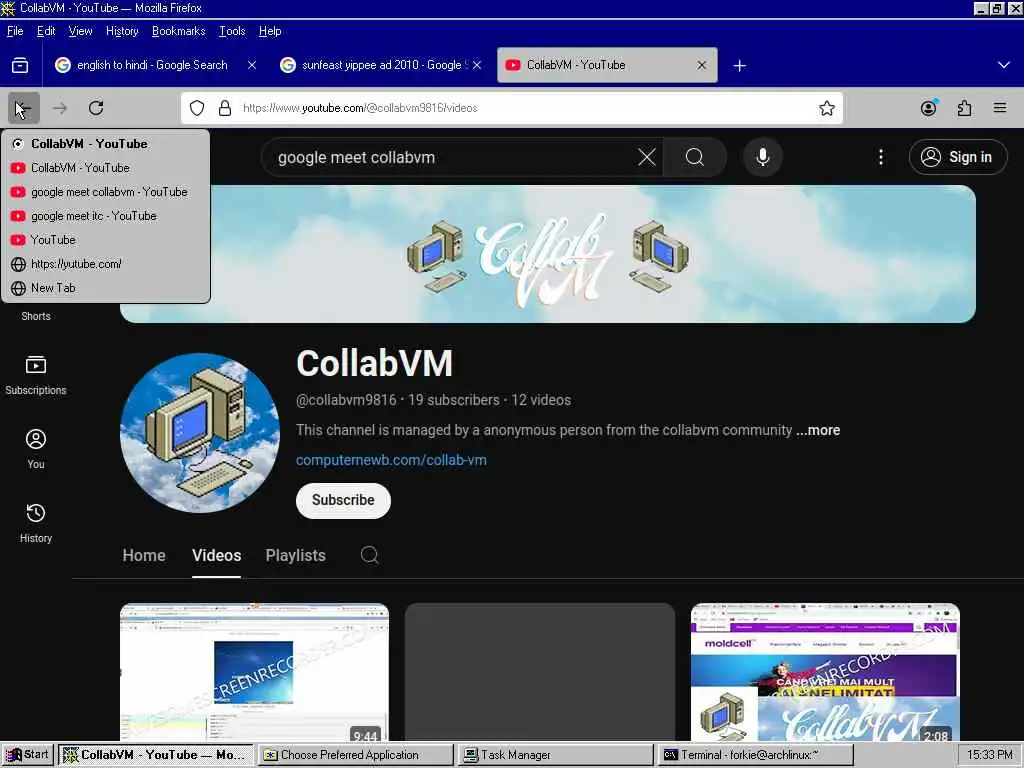Image resolution: width=1024 pixels, height=768 pixels.
Task: Open the Extensions puzzle icon
Action: [x=965, y=108]
